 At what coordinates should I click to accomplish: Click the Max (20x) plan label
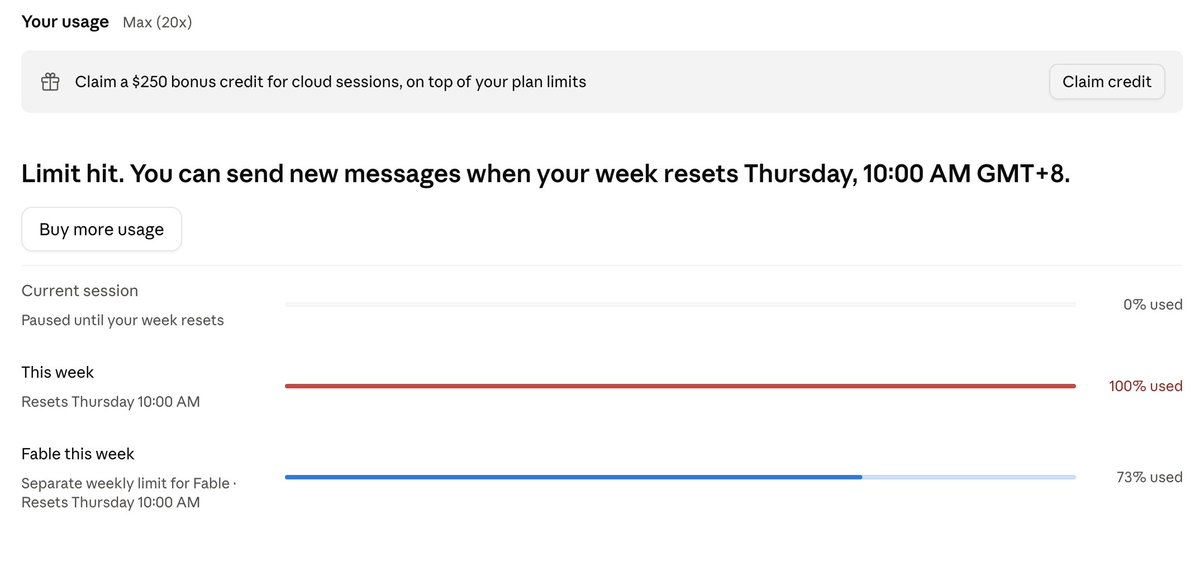click(157, 22)
